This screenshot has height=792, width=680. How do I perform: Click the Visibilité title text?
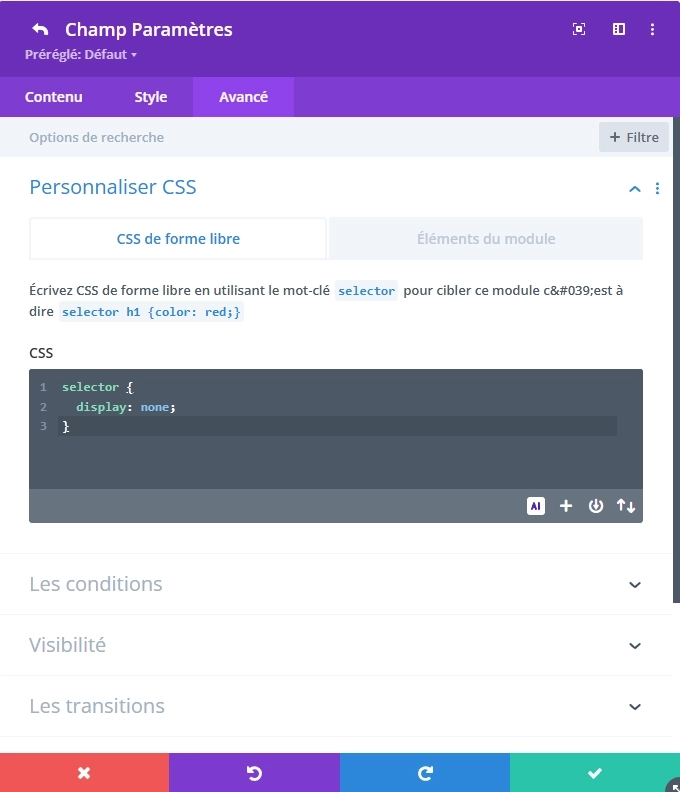pyautogui.click(x=68, y=646)
